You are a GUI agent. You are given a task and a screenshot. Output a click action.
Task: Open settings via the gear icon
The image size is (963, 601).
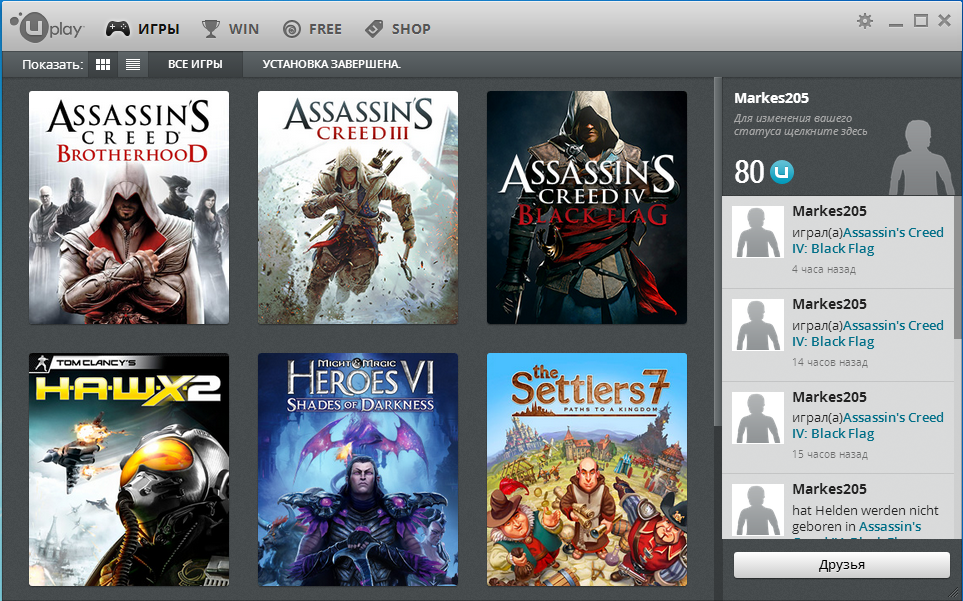(865, 21)
